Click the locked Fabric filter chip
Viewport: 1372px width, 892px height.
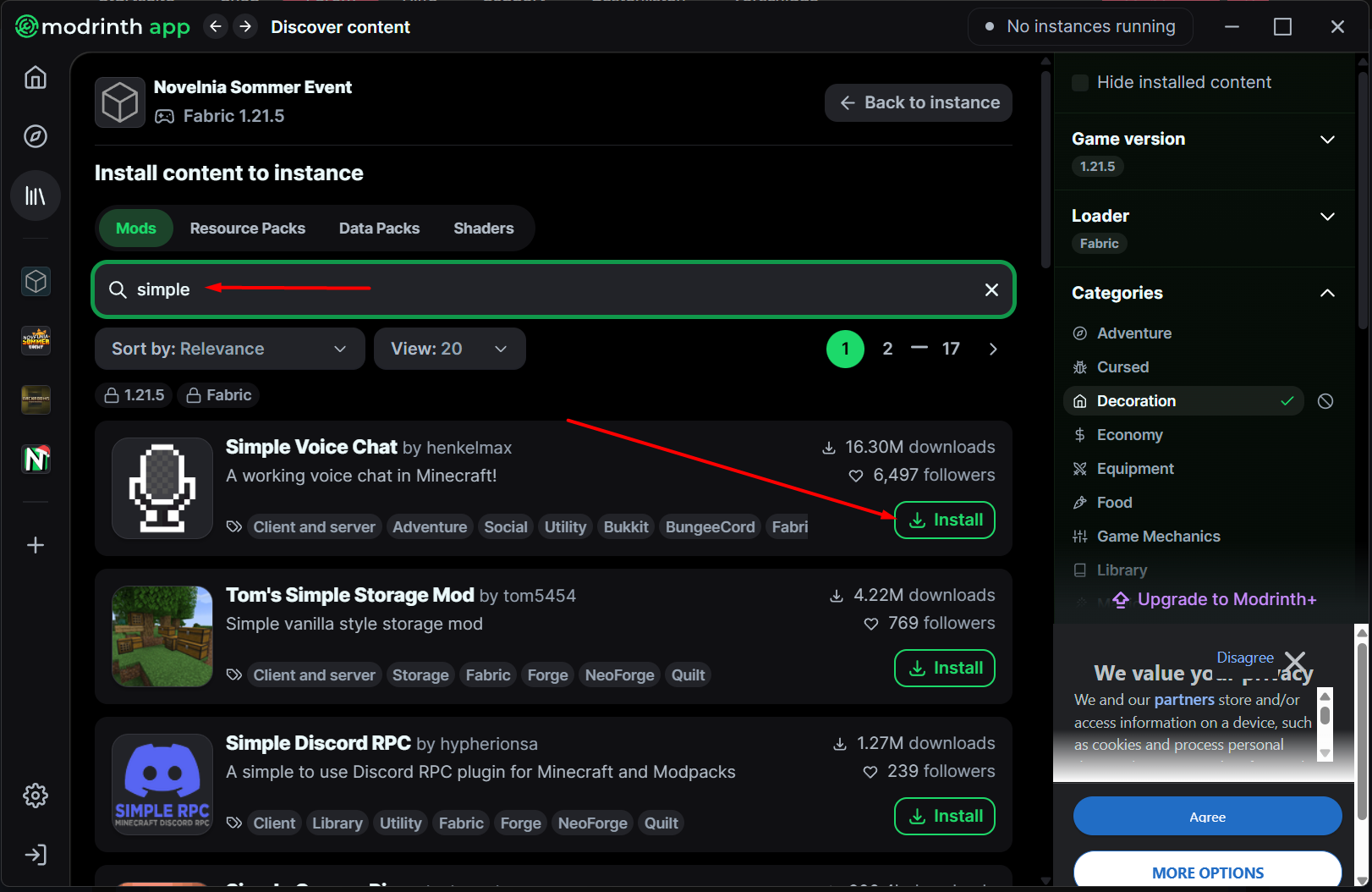click(x=219, y=395)
